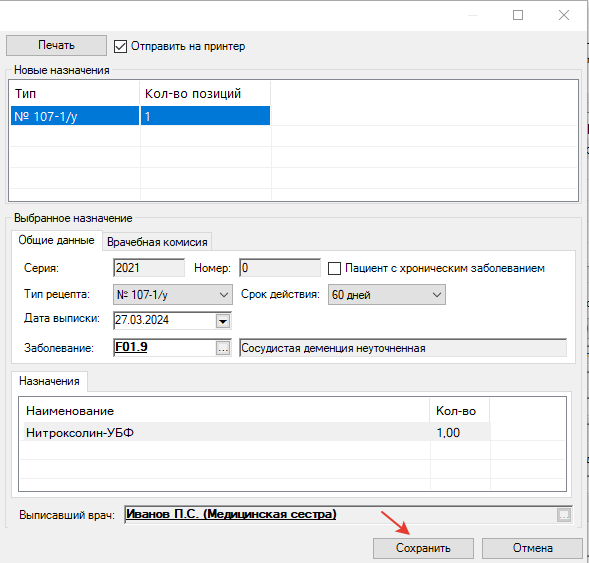Switch to Врачебная комиссия tab
Viewport: 589px width, 563px height.
point(157,242)
